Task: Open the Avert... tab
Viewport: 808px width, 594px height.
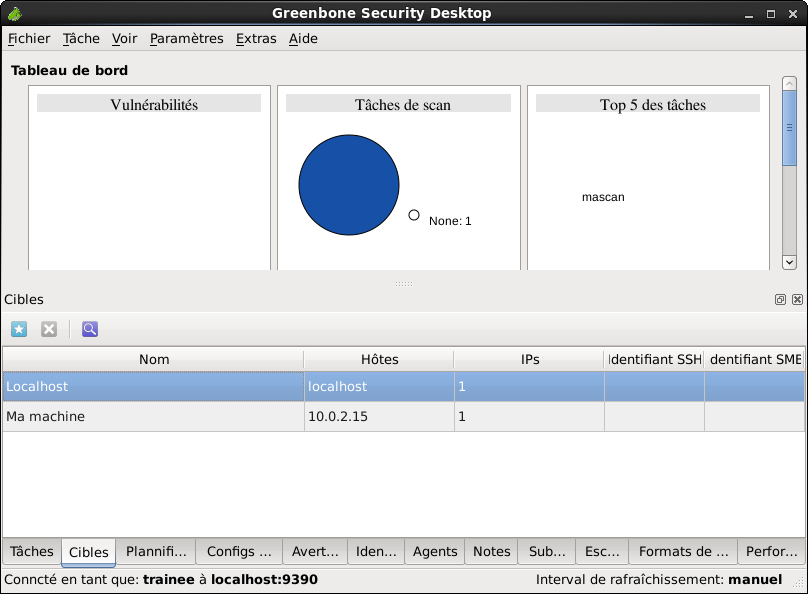Action: coord(315,552)
